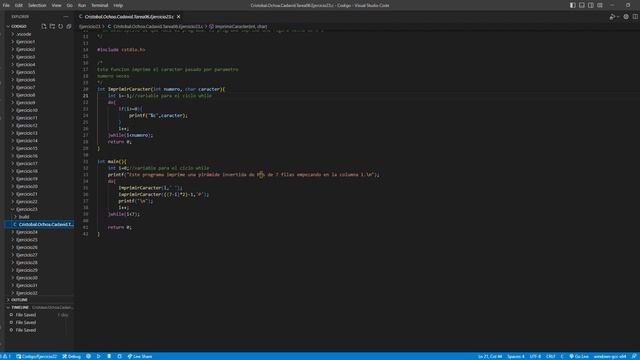Change the CRLF line ending setting
Screen dimensions: 640x360
coord(551,356)
